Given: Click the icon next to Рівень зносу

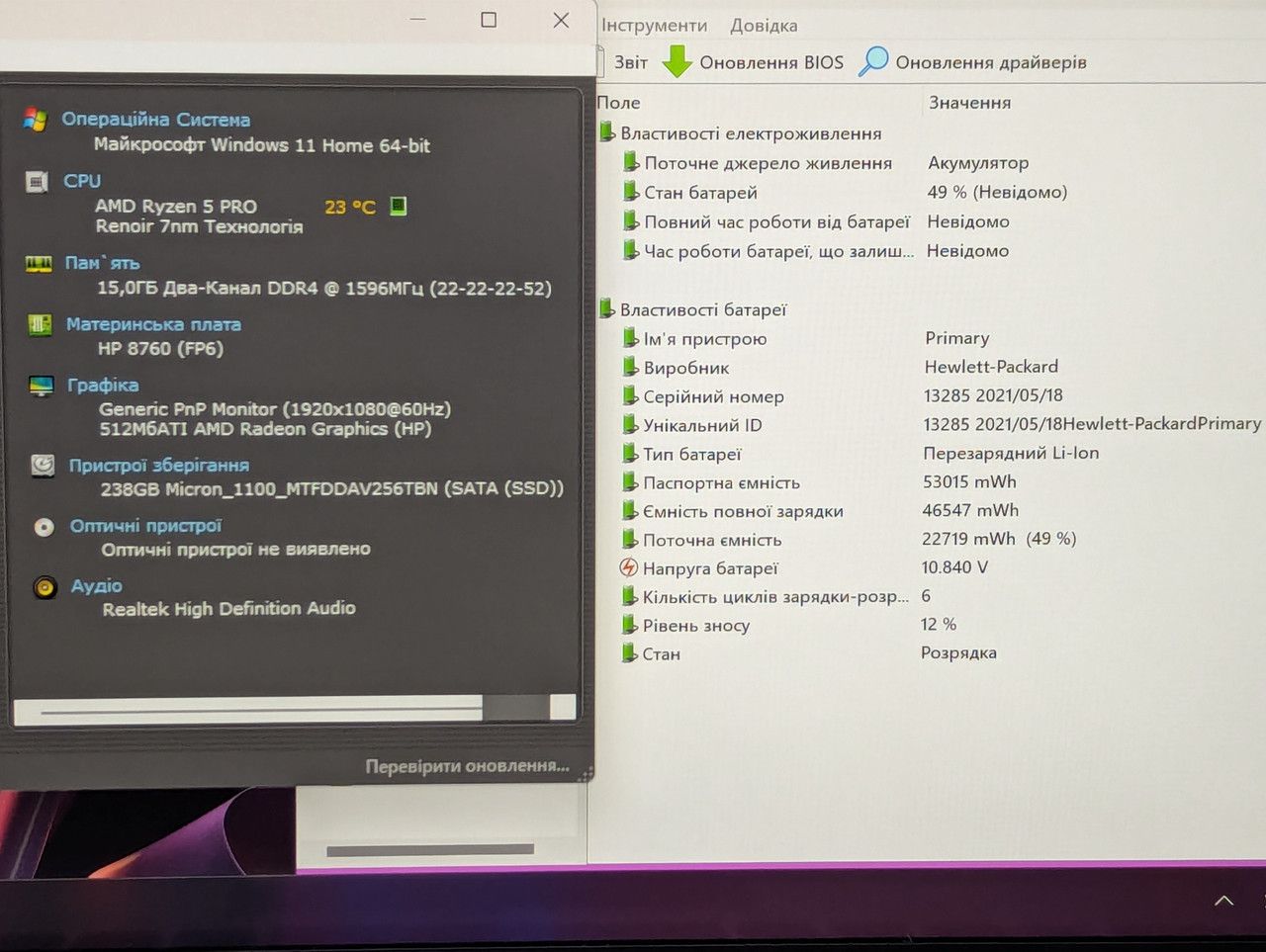Looking at the screenshot, I should [629, 624].
